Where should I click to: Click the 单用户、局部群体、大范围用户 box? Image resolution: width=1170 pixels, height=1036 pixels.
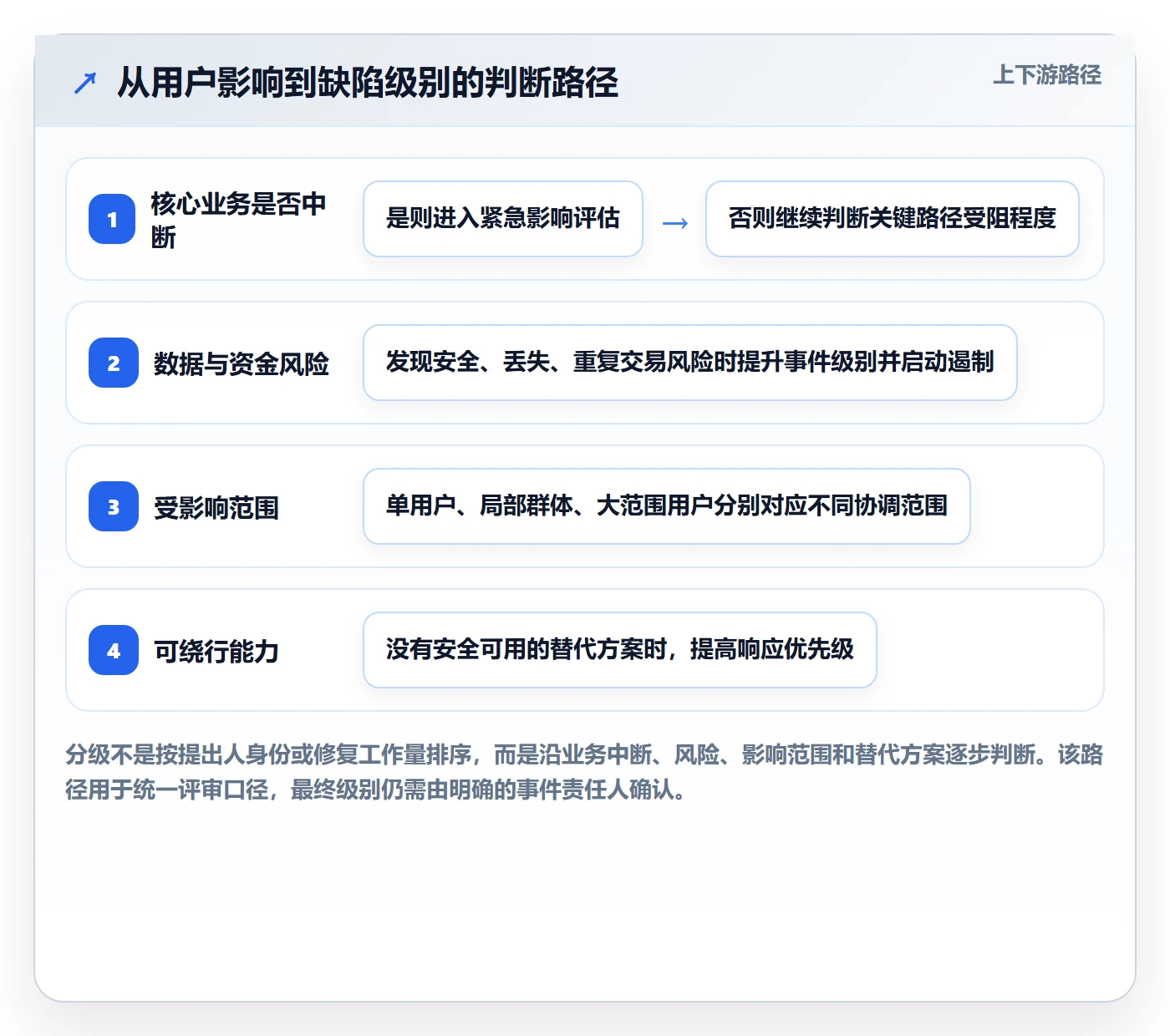coord(667,506)
